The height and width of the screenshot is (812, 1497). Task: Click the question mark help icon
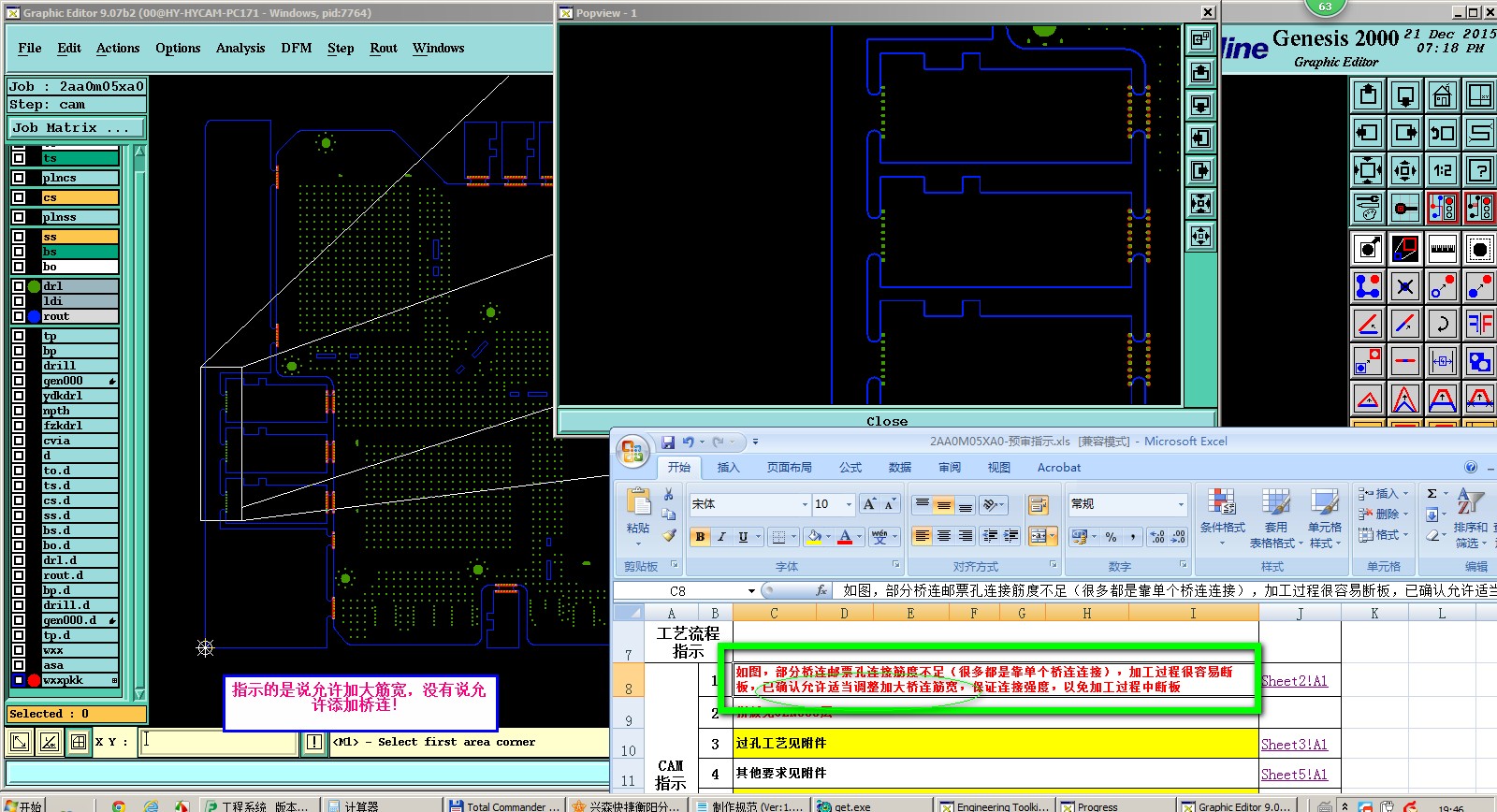(x=1479, y=170)
